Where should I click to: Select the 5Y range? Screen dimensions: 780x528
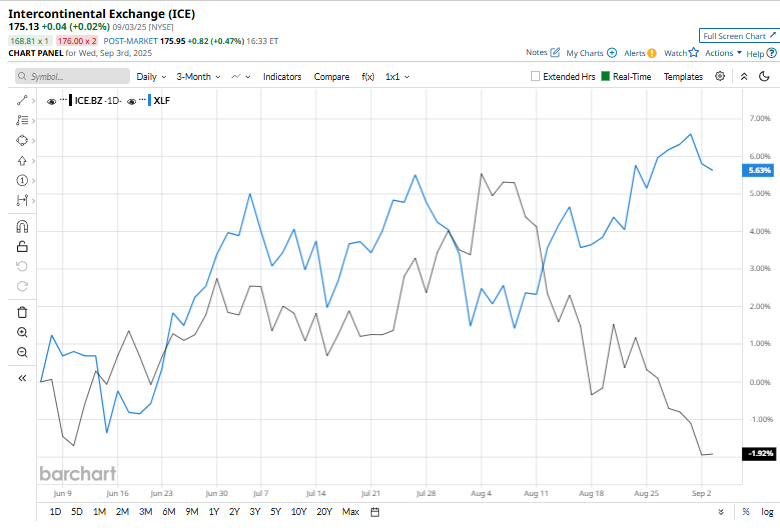(x=276, y=512)
